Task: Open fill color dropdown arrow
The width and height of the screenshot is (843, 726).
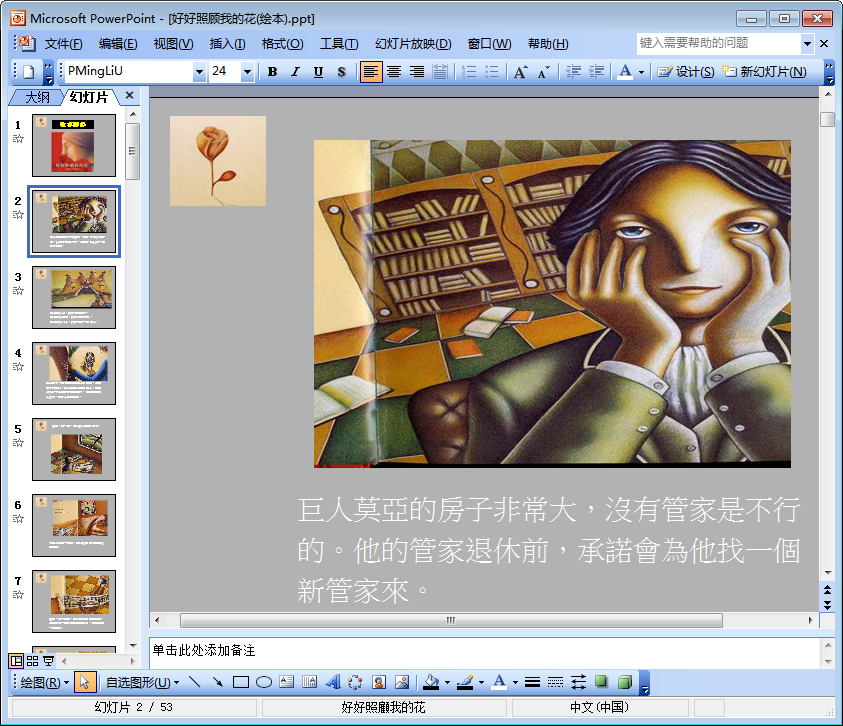Action: pos(447,683)
